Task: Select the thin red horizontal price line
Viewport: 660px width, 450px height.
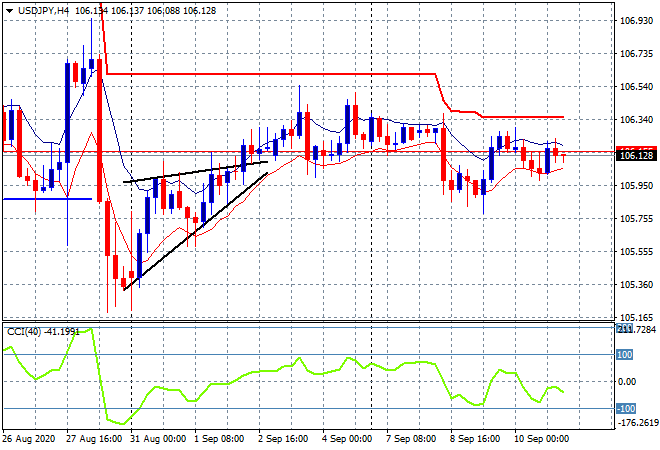Action: (x=309, y=152)
